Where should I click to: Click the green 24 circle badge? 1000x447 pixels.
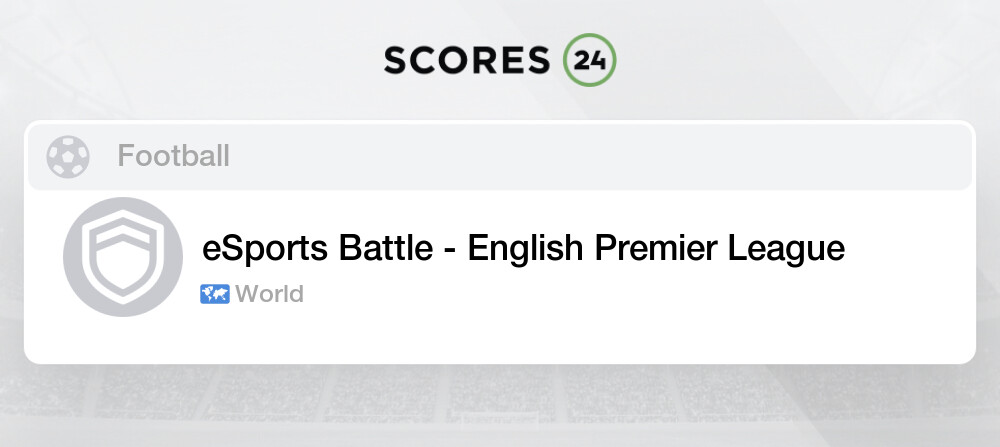[589, 60]
